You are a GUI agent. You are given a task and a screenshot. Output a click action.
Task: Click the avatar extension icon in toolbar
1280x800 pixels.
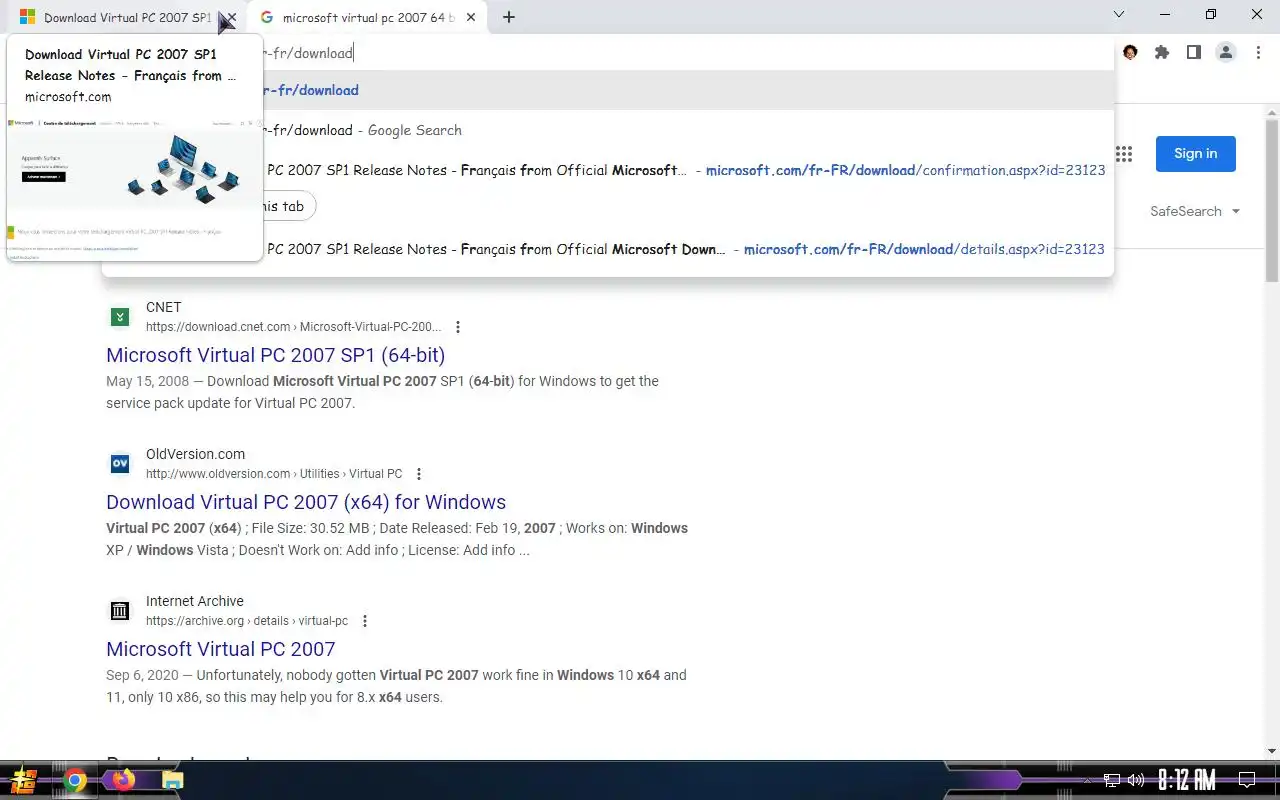coord(1130,52)
